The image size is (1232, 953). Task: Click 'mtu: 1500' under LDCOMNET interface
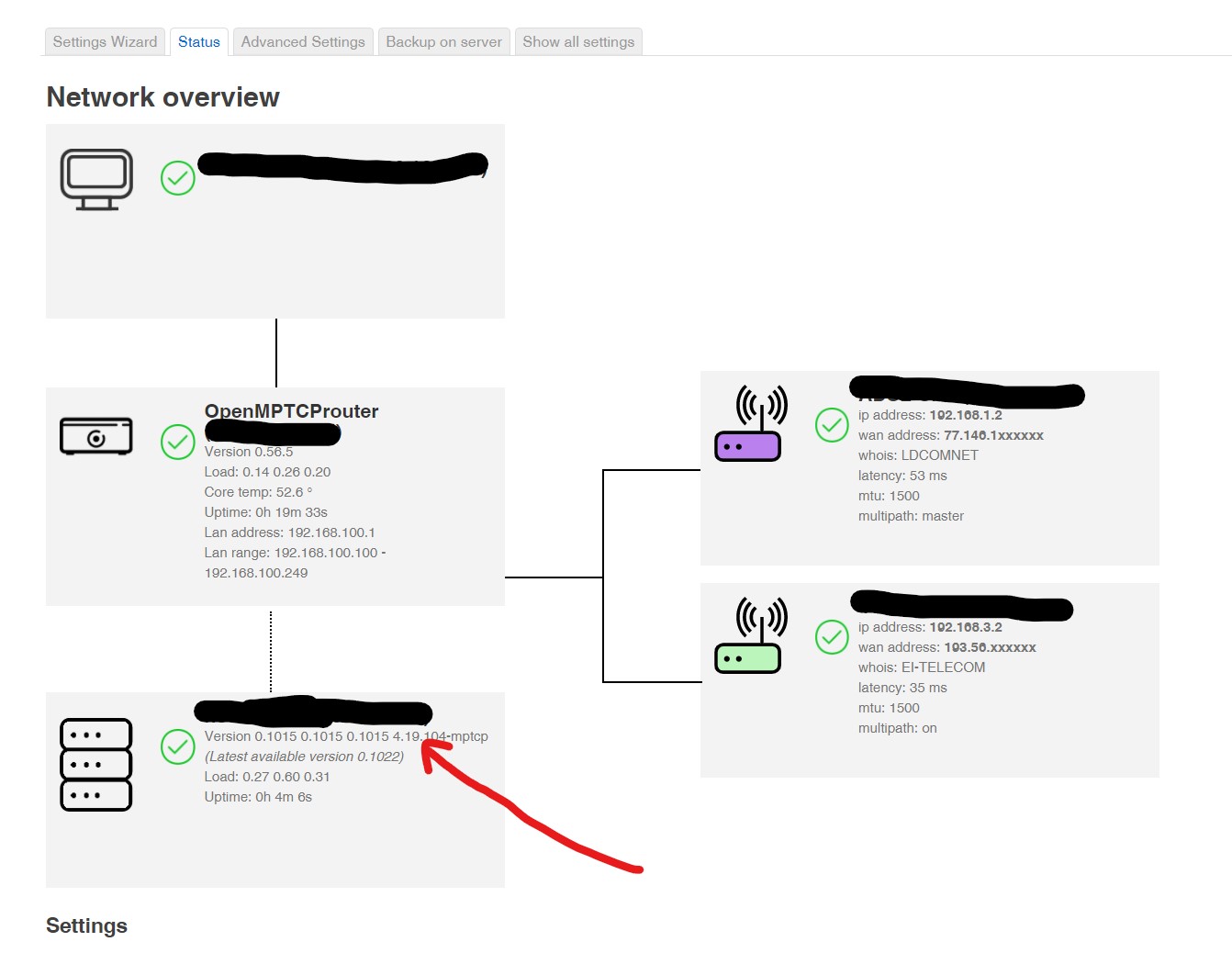click(889, 496)
